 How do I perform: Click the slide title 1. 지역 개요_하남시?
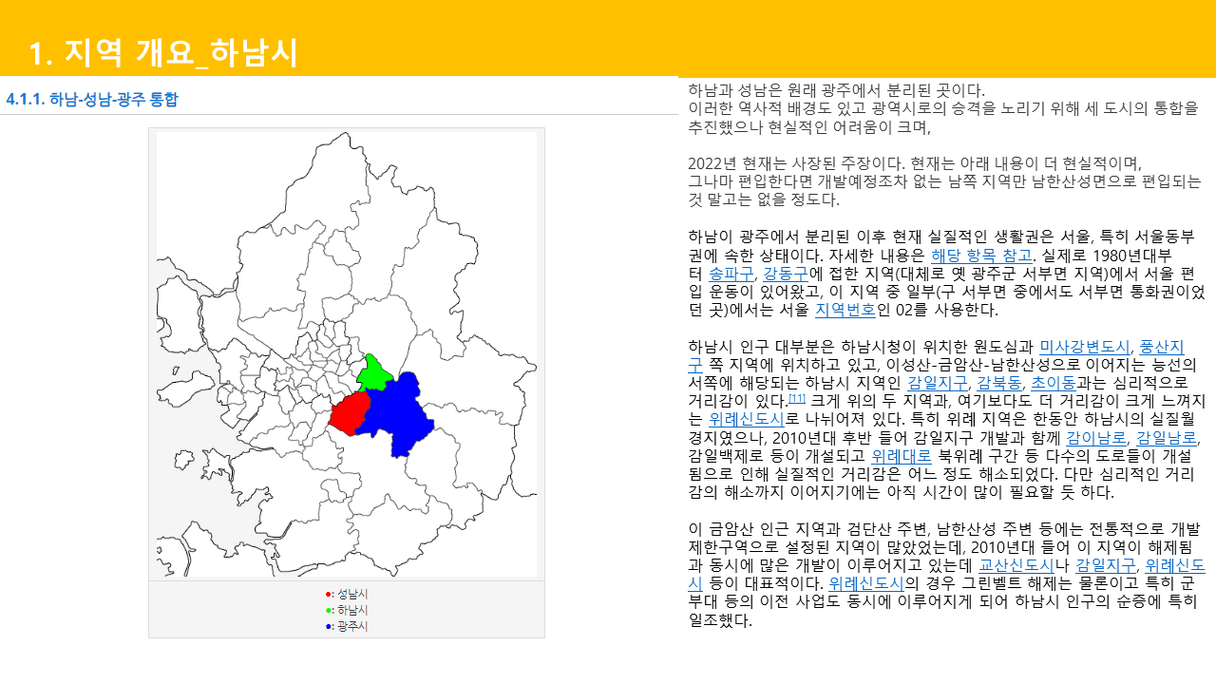(x=164, y=53)
